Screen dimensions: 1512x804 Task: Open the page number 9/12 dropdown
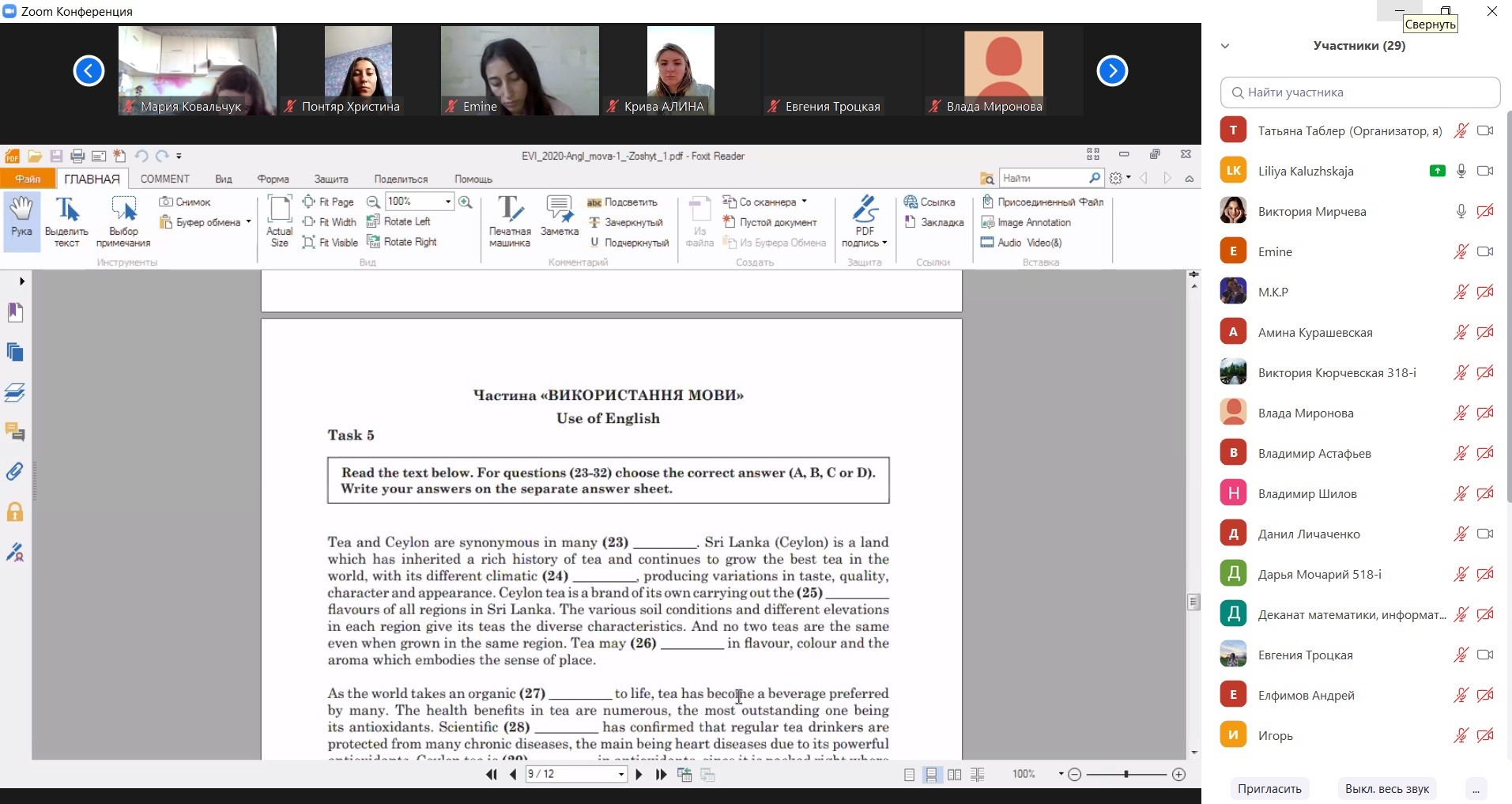click(621, 775)
